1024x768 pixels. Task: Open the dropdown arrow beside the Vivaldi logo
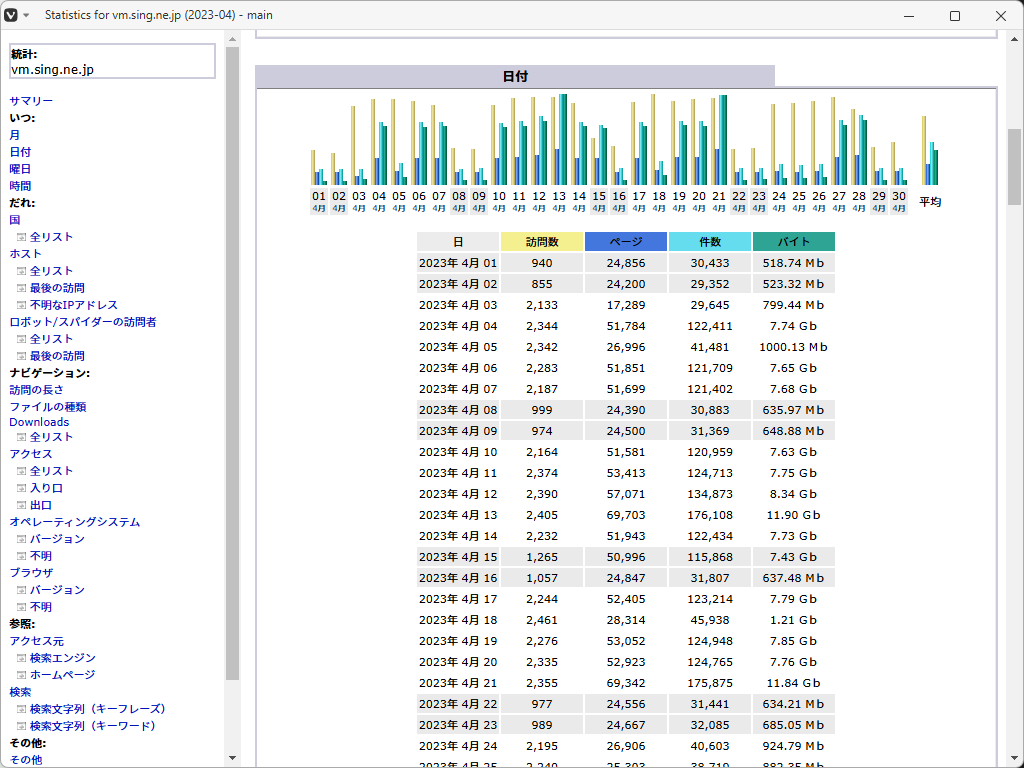coord(26,16)
